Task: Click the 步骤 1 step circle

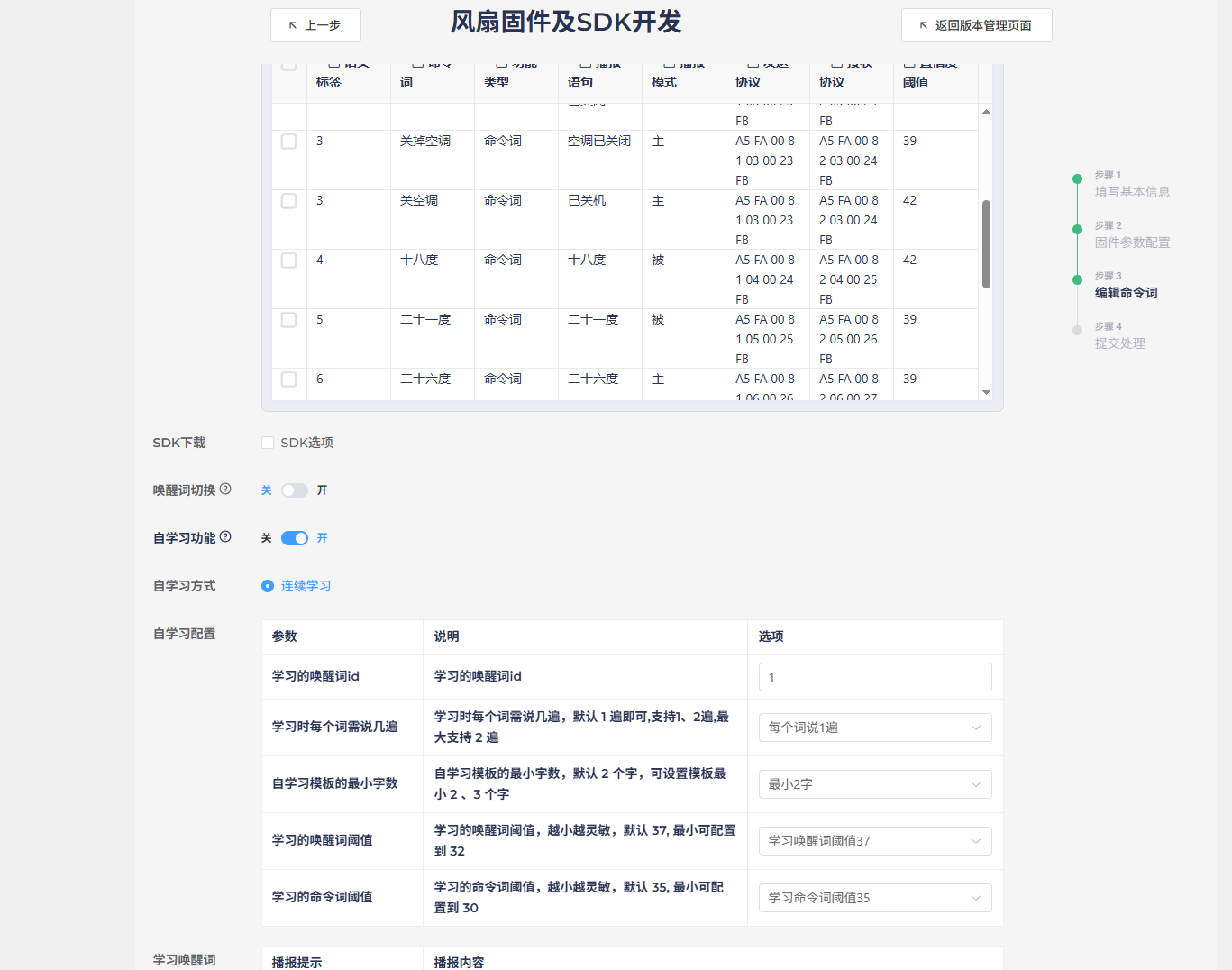Action: click(x=1077, y=178)
